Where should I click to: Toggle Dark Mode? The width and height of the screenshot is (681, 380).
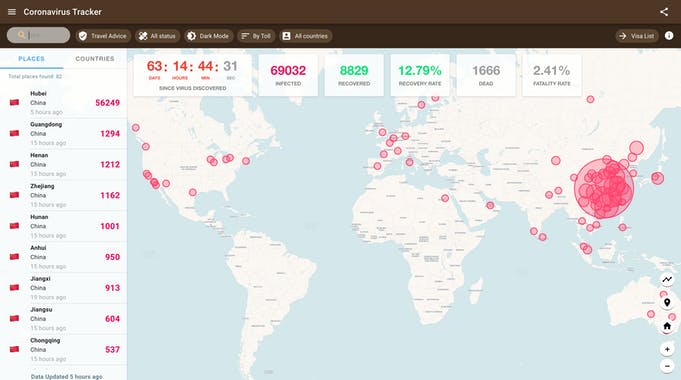point(208,36)
